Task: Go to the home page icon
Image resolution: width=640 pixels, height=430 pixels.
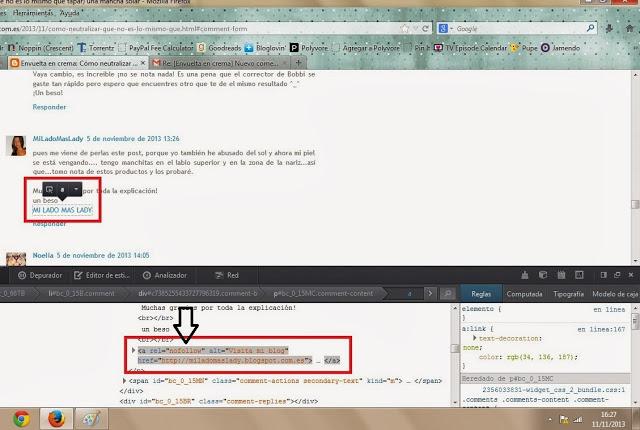Action: click(x=629, y=29)
